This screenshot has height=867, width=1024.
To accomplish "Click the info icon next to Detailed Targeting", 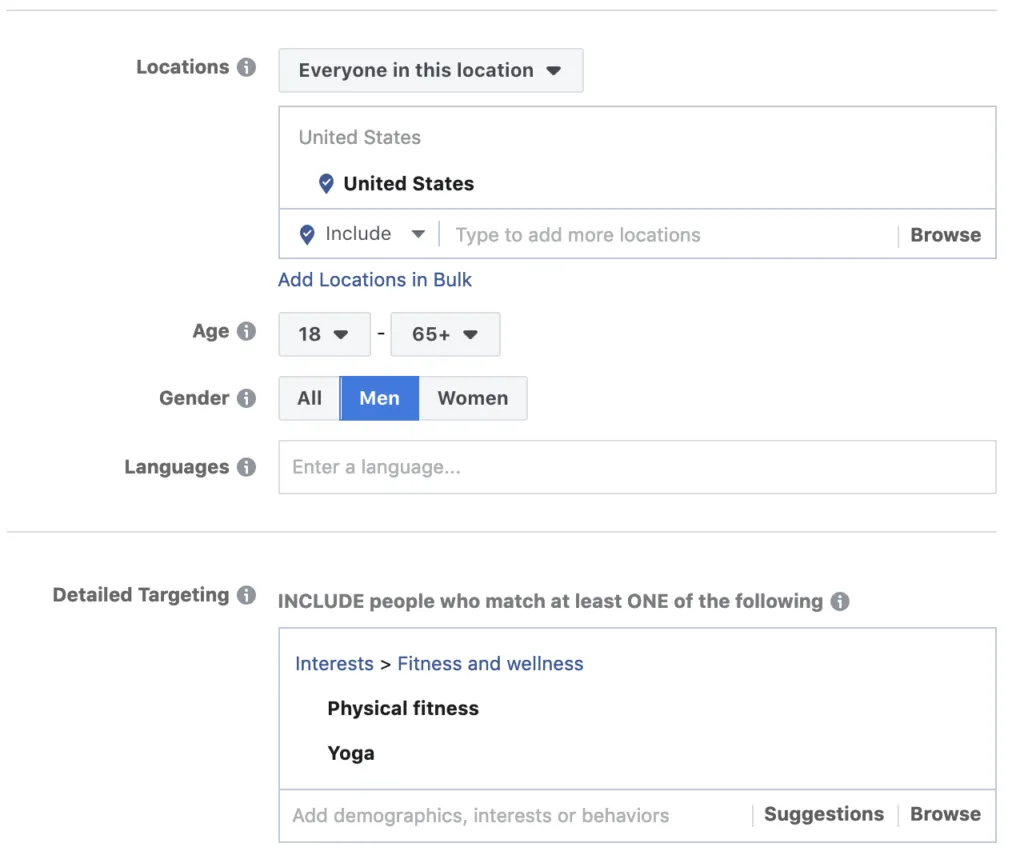I will click(246, 595).
